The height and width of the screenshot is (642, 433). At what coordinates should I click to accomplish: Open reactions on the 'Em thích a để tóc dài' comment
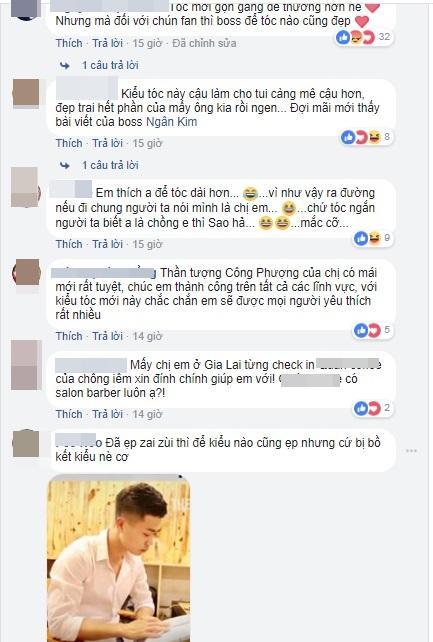[x=373, y=238]
